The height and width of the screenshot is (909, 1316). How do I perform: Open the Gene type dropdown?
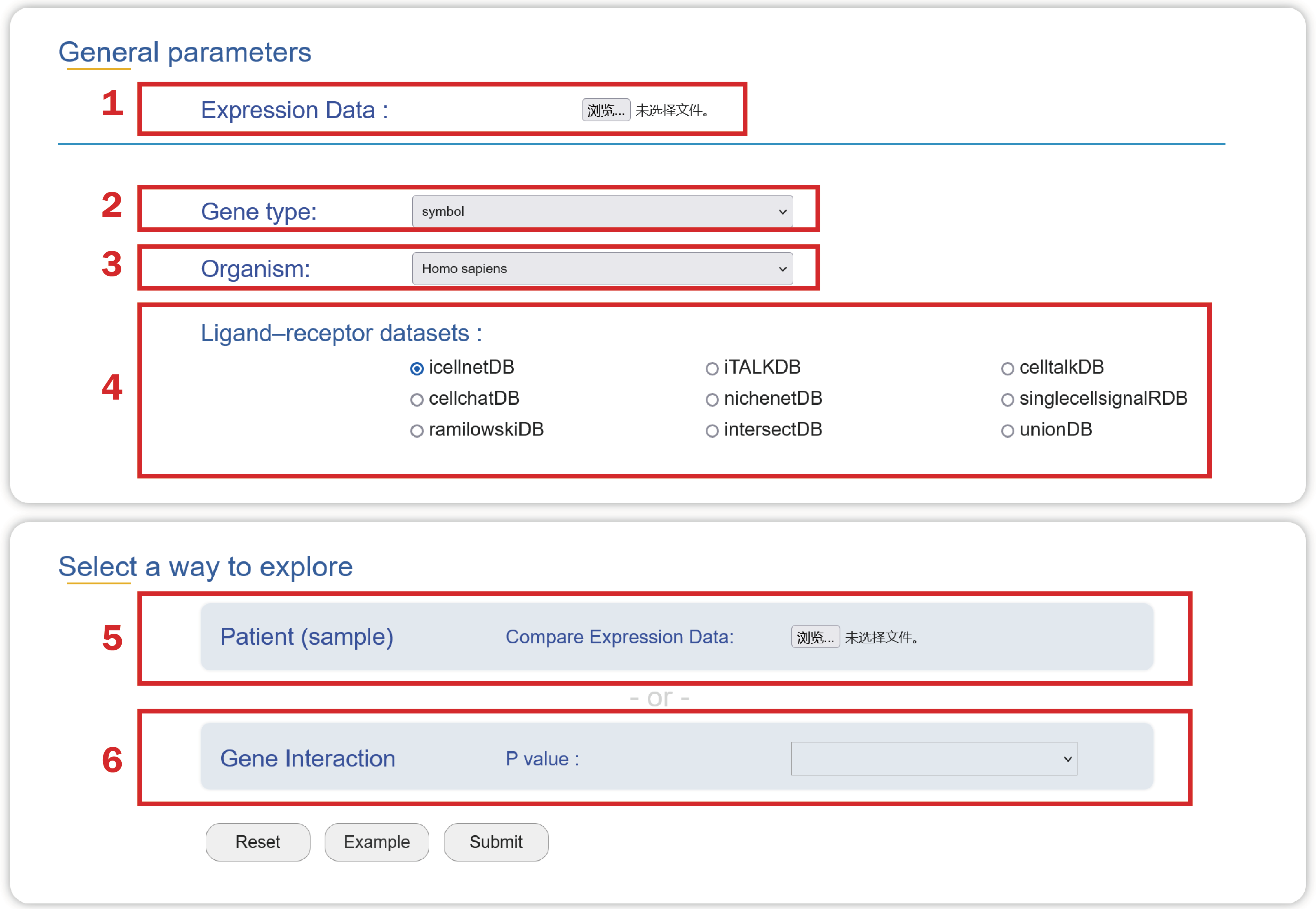[602, 211]
